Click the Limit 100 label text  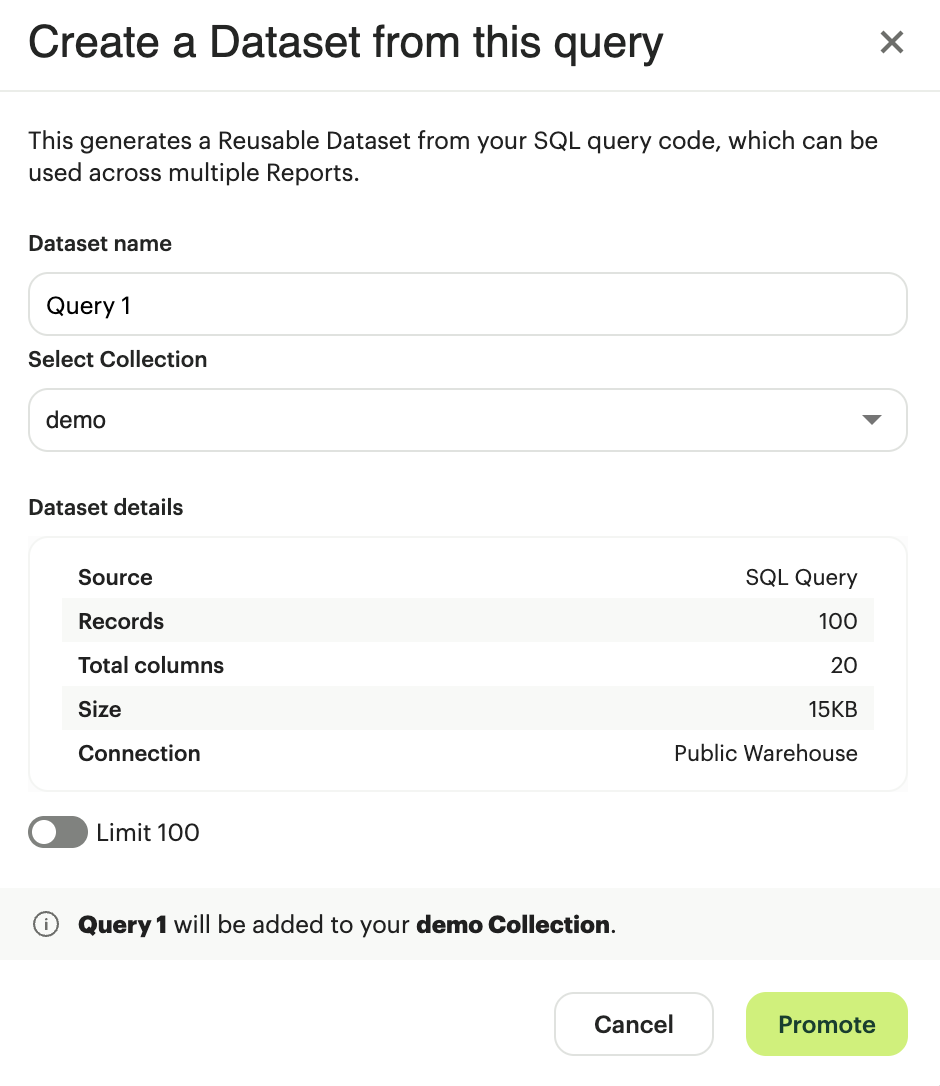click(148, 832)
